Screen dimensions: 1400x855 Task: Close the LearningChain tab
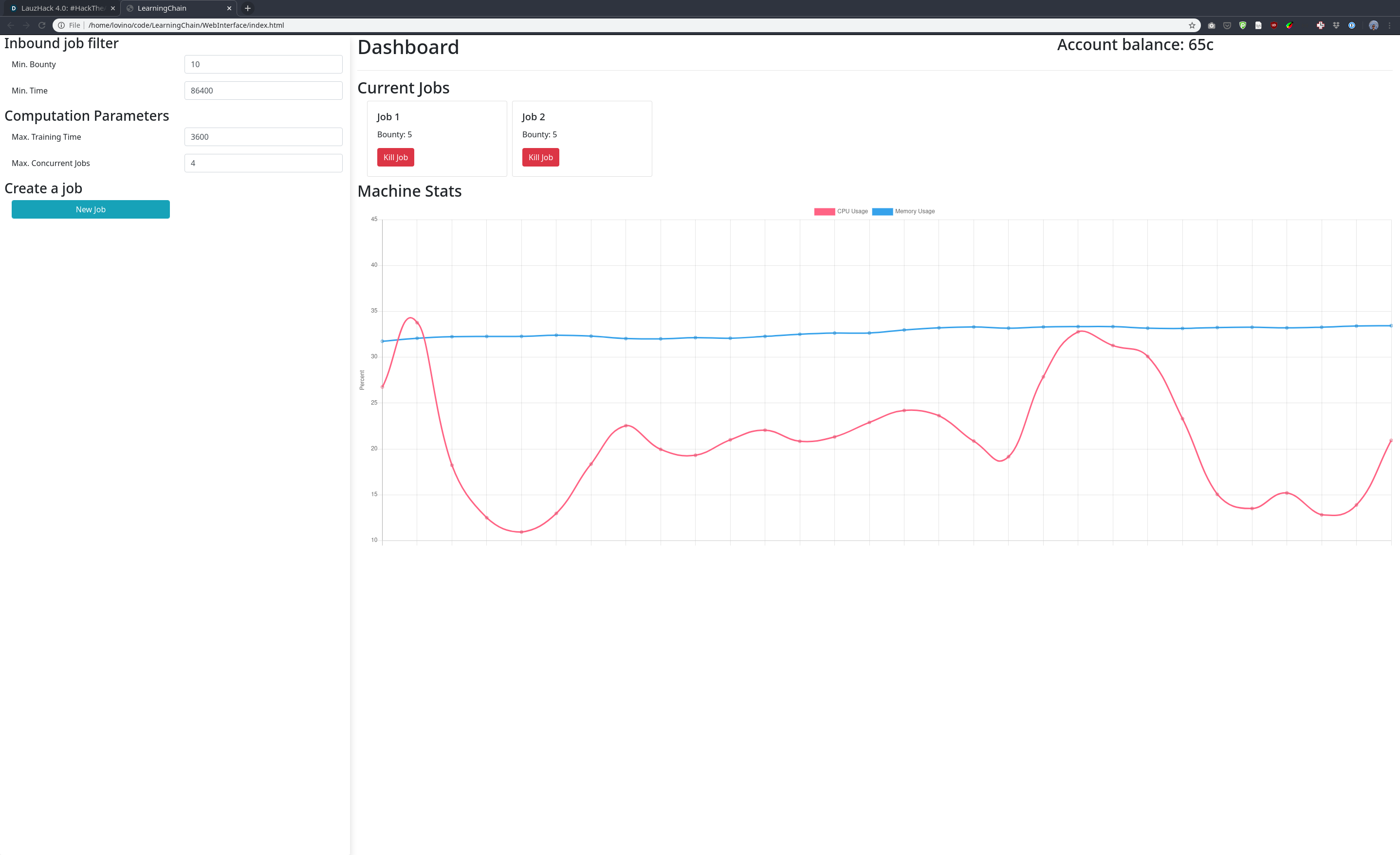229,8
